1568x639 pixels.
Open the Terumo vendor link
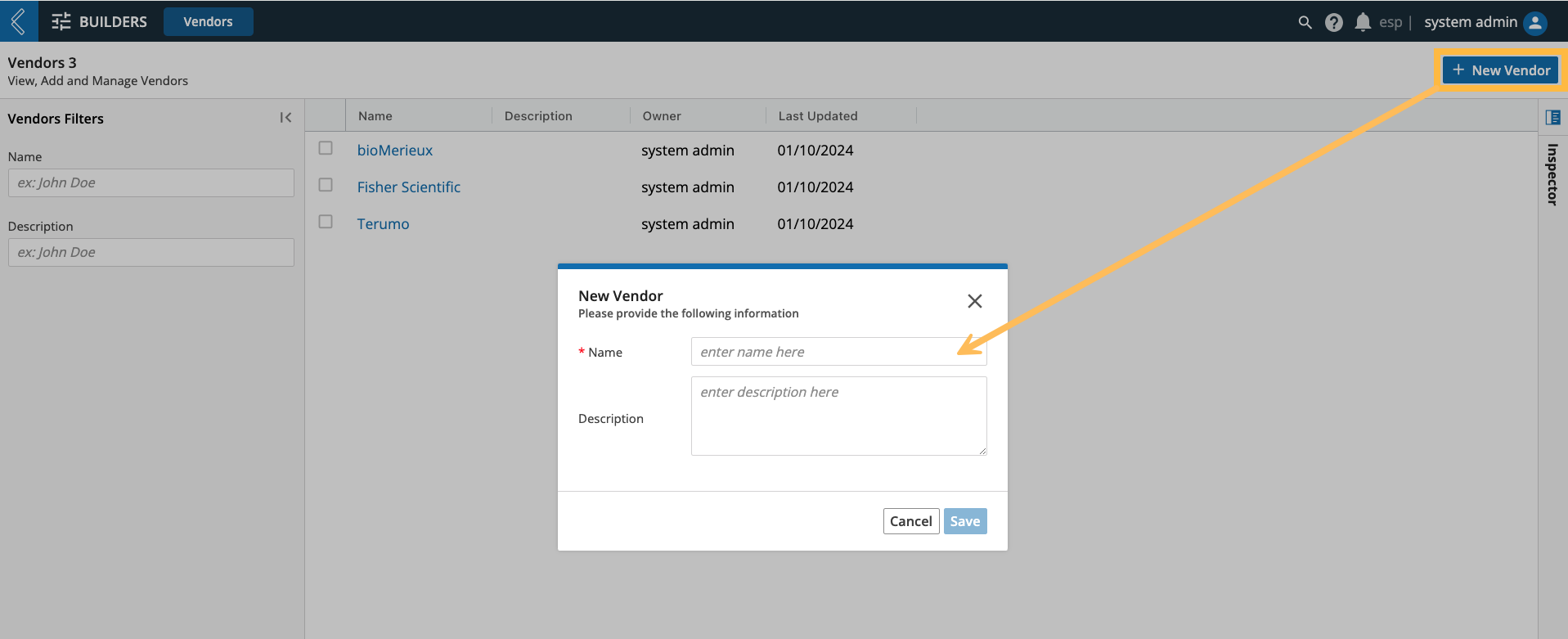[x=383, y=224]
